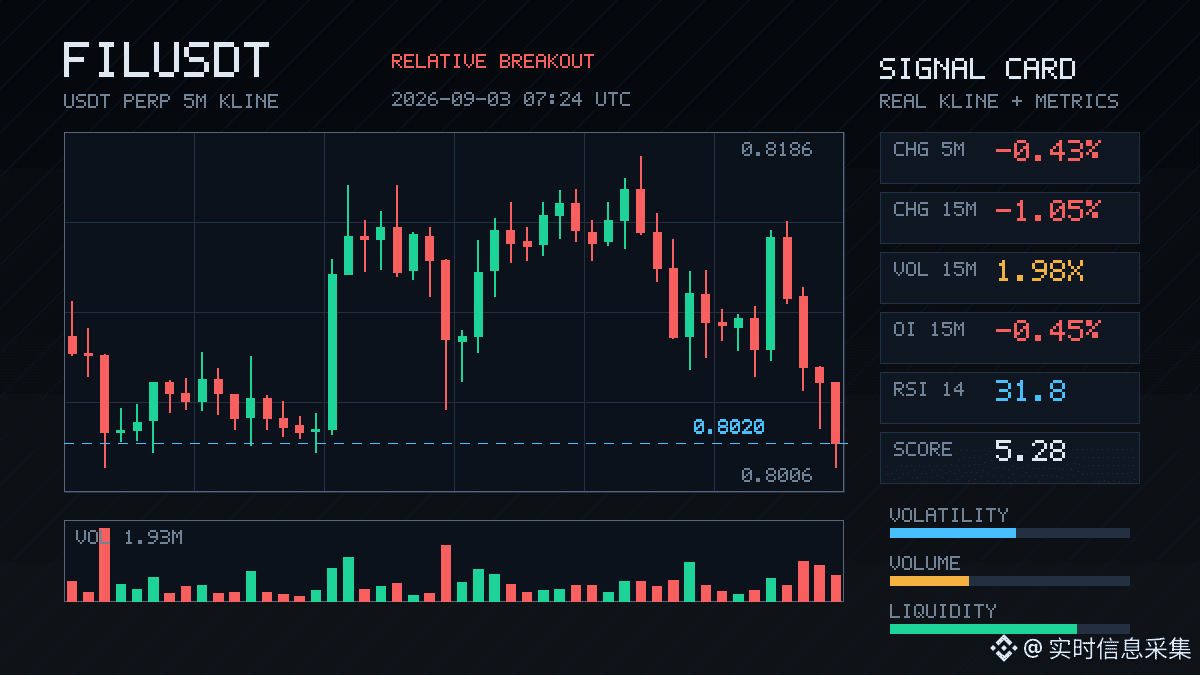Click the 0.8186 high price label
The width and height of the screenshot is (1200, 675).
click(x=777, y=150)
